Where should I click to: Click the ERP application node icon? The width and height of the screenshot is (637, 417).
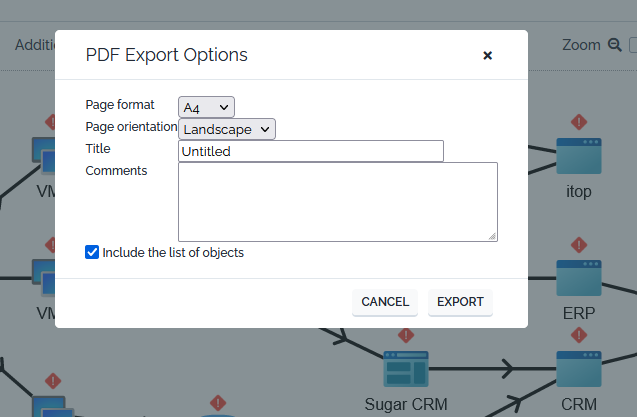point(579,278)
